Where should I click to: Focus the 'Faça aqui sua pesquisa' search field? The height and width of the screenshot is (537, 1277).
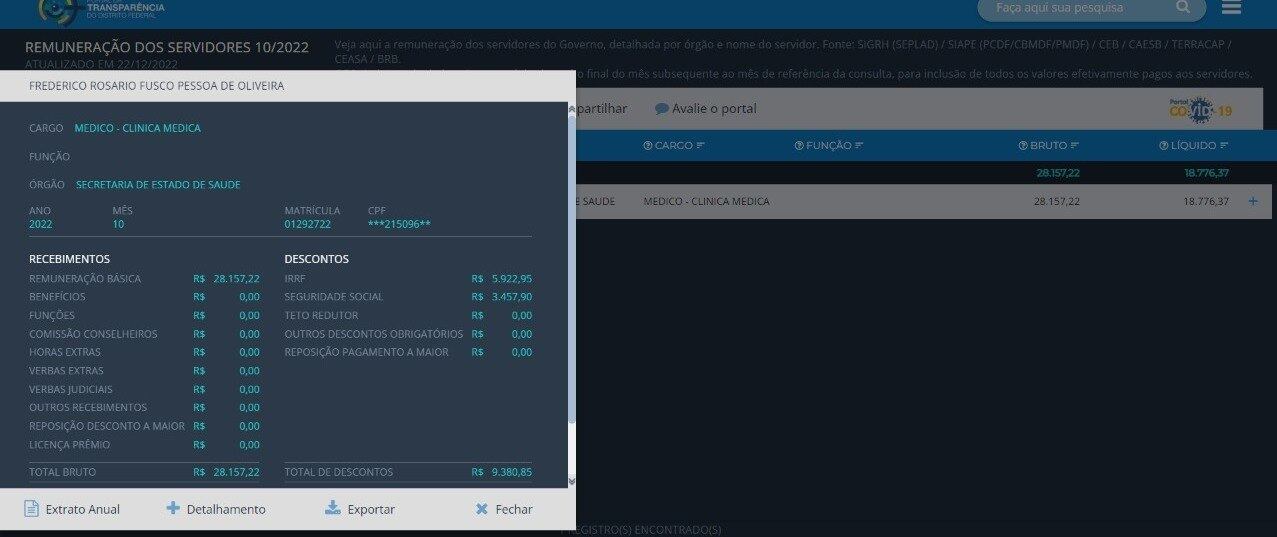1080,8
